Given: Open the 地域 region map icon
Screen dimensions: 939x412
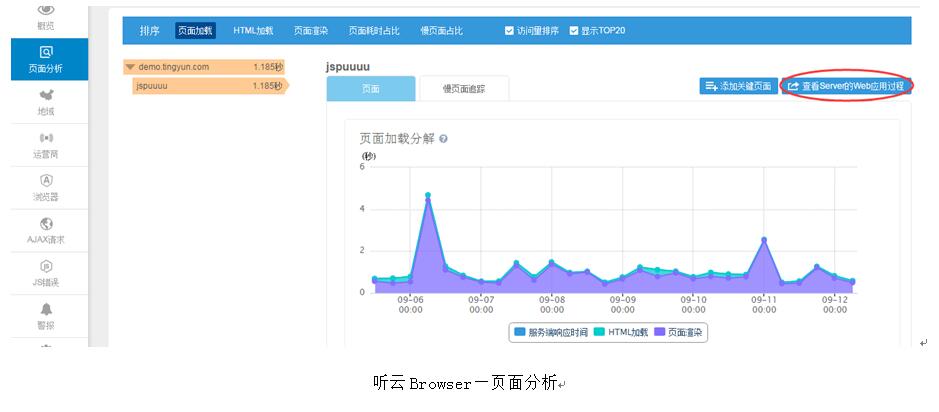Looking at the screenshot, I should (x=47, y=95).
